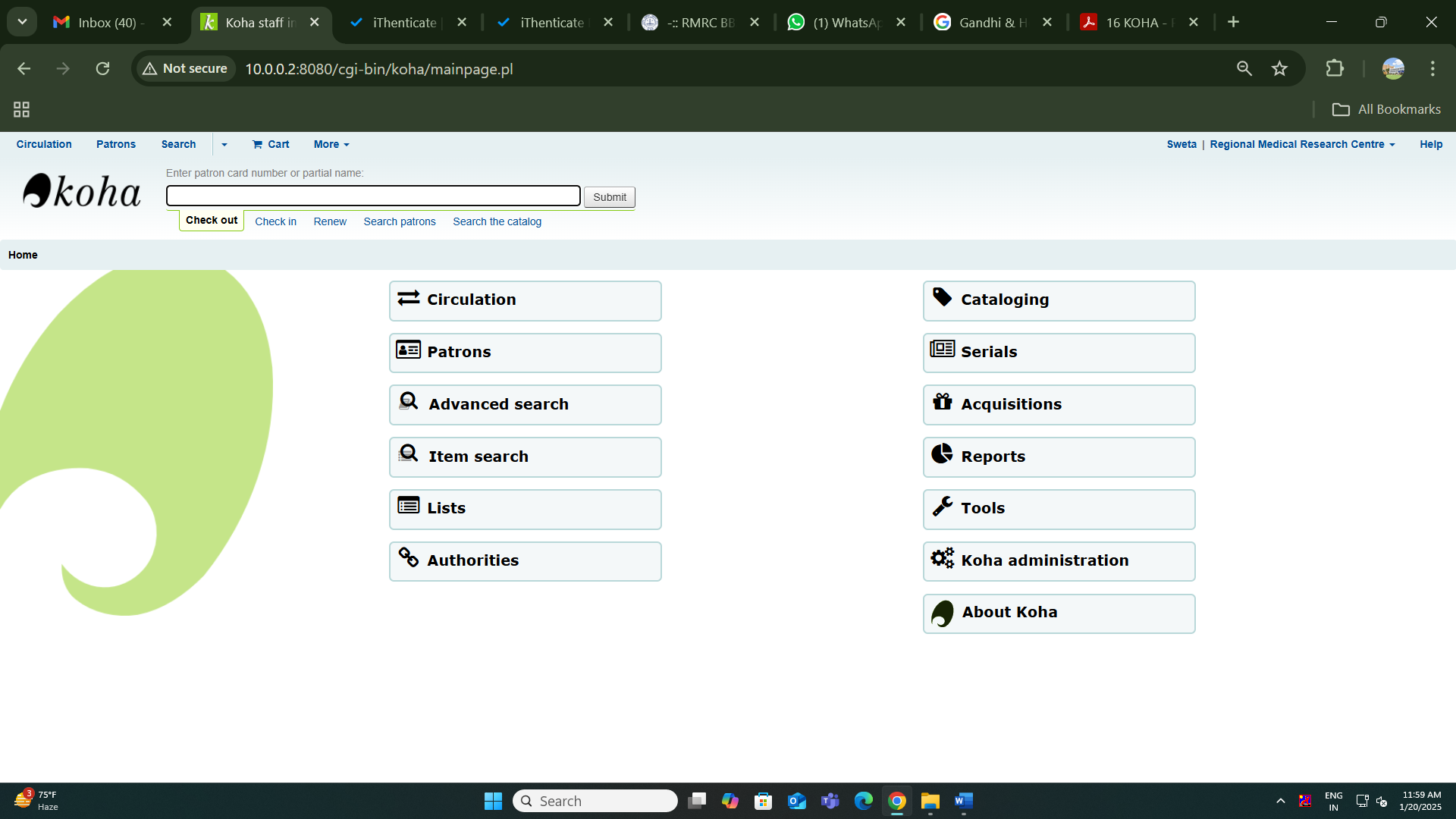Click the Tools wrench icon
This screenshot has height=819, width=1456.
click(943, 507)
